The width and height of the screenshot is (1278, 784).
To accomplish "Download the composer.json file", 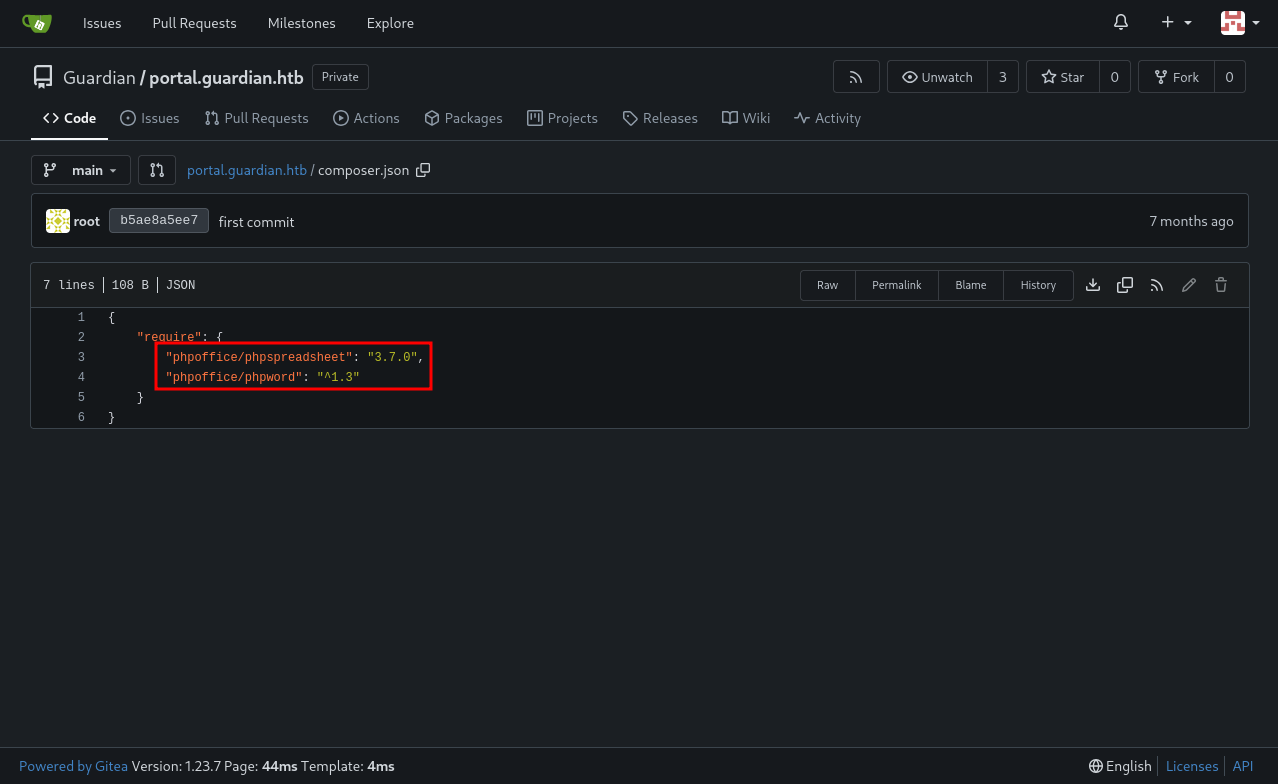I will (1093, 285).
